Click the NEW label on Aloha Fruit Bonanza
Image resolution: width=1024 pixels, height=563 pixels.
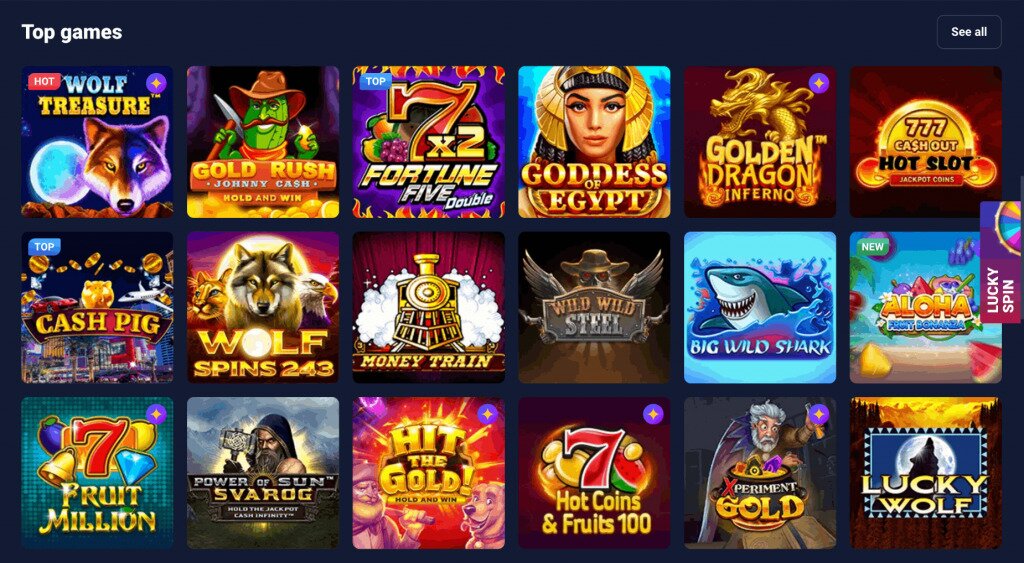tap(872, 247)
